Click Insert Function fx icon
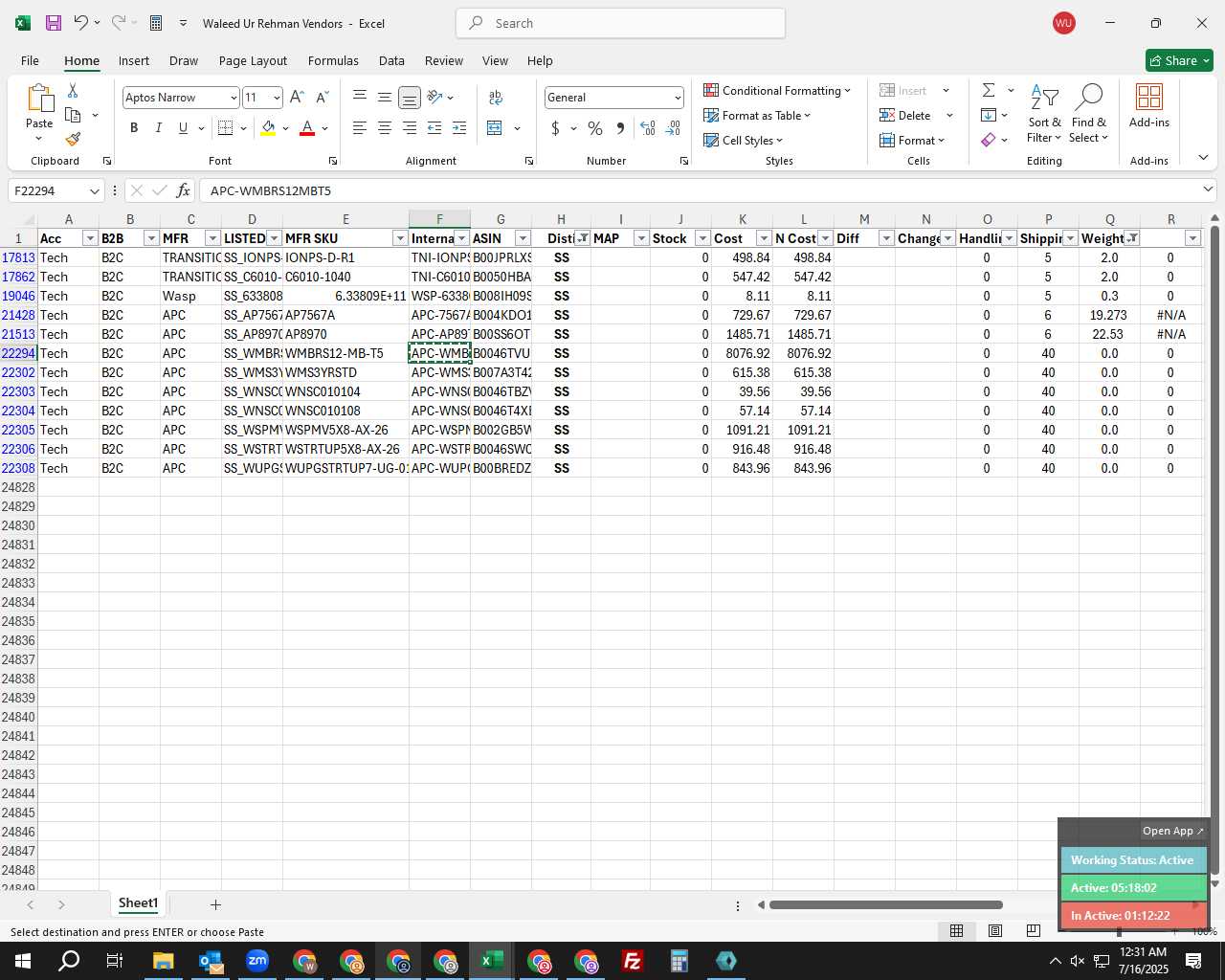Image resolution: width=1225 pixels, height=980 pixels. tap(183, 190)
